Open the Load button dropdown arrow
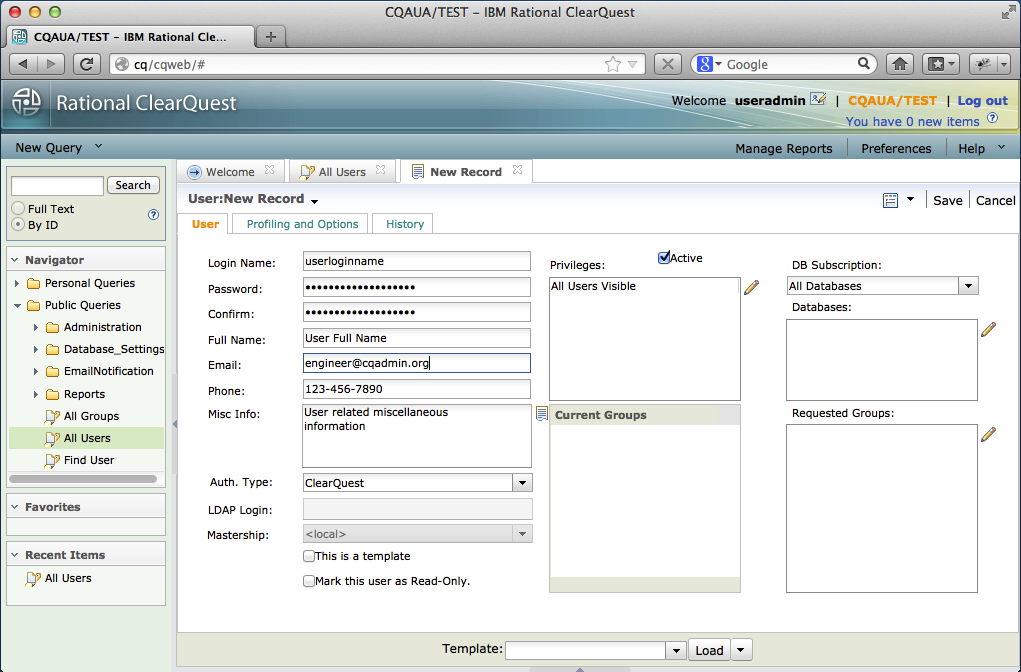Screen dimensions: 1021x672 pyautogui.click(x=741, y=650)
